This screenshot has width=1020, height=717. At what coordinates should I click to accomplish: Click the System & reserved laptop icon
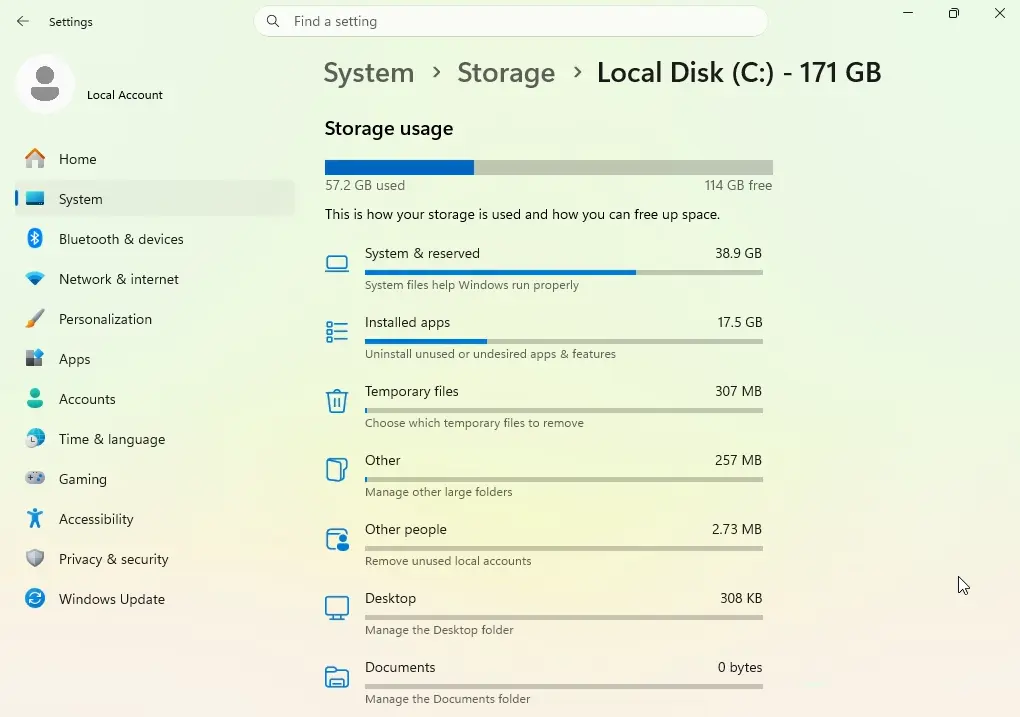coord(337,264)
